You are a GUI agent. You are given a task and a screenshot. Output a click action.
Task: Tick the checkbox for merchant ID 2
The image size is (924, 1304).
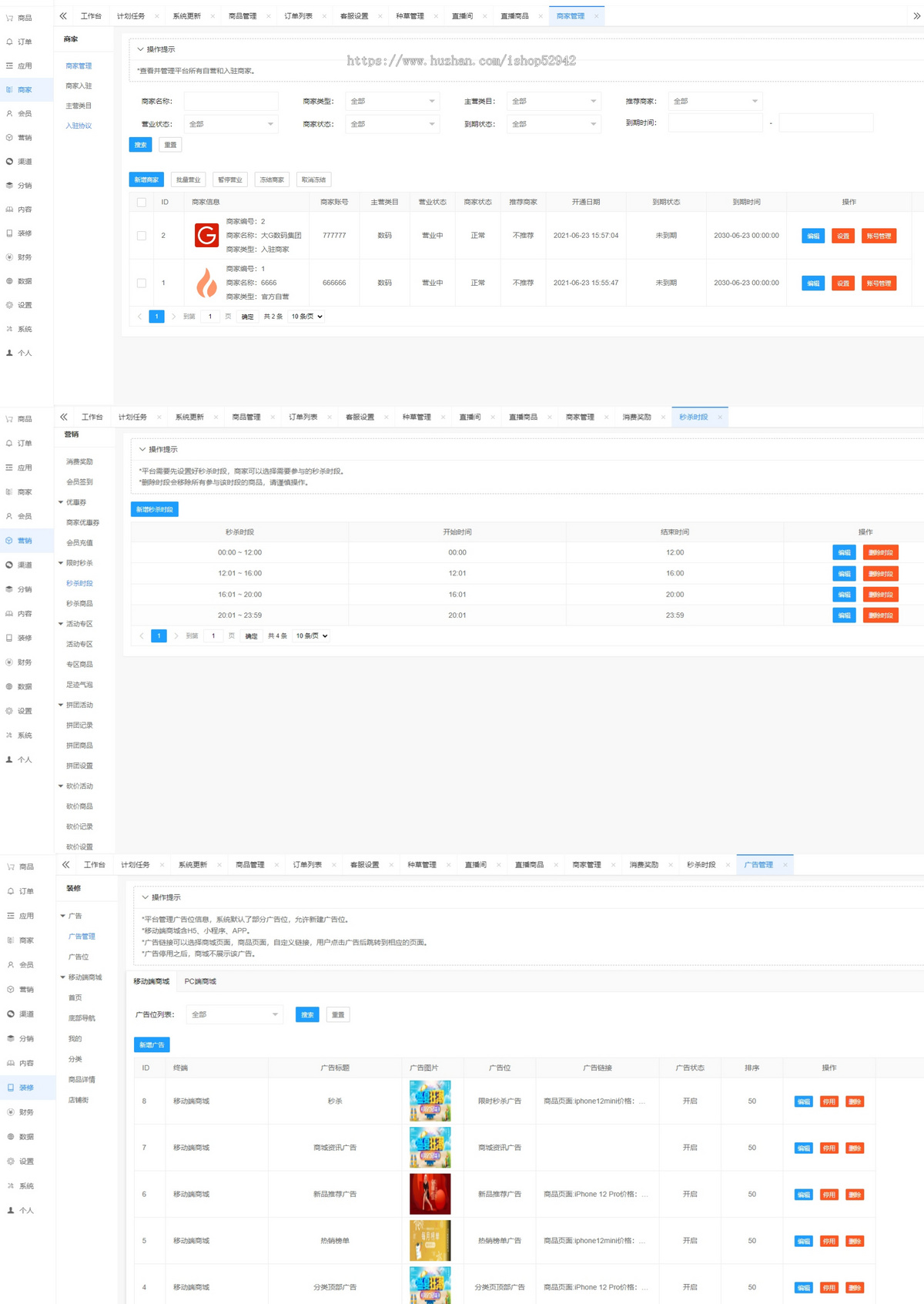coord(142,236)
